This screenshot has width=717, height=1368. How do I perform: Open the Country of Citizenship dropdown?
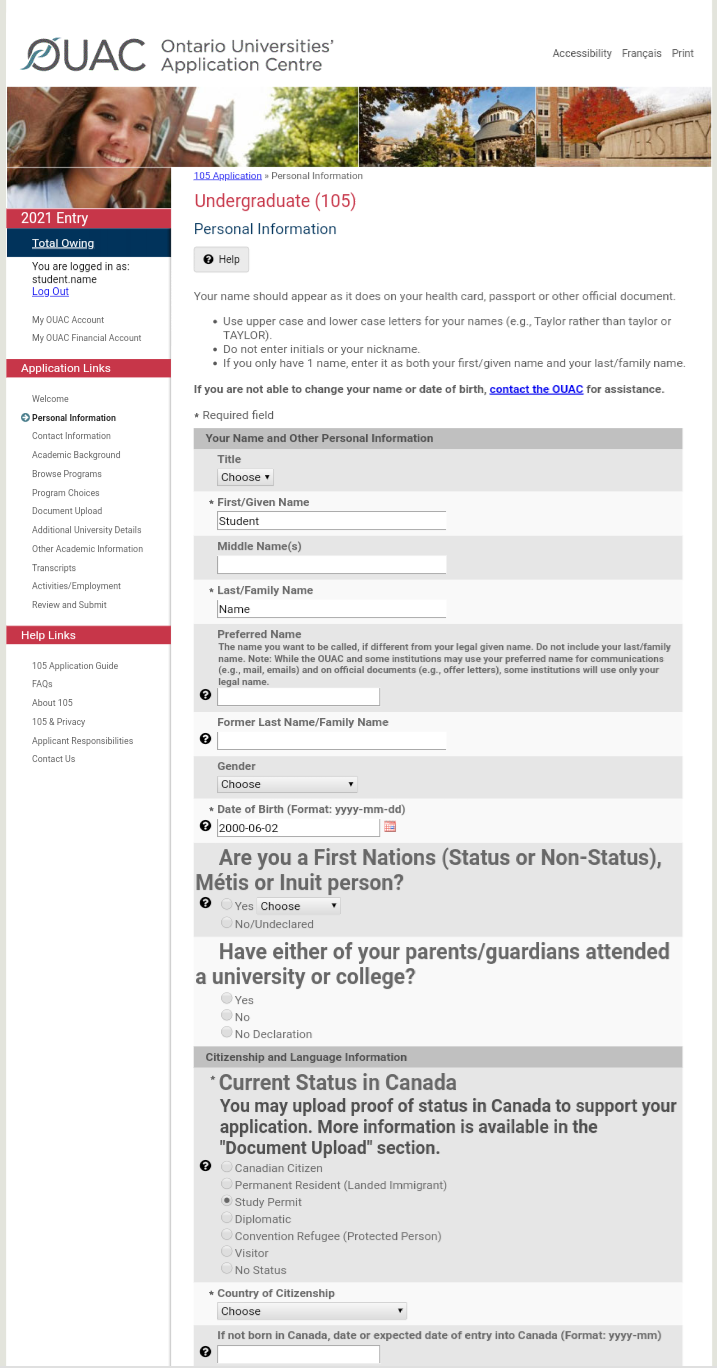click(311, 1310)
